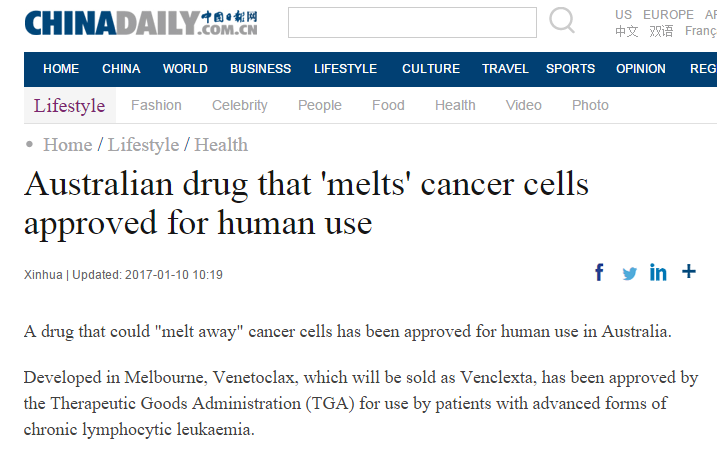Switch to Chinese 中文 language version

point(626,31)
